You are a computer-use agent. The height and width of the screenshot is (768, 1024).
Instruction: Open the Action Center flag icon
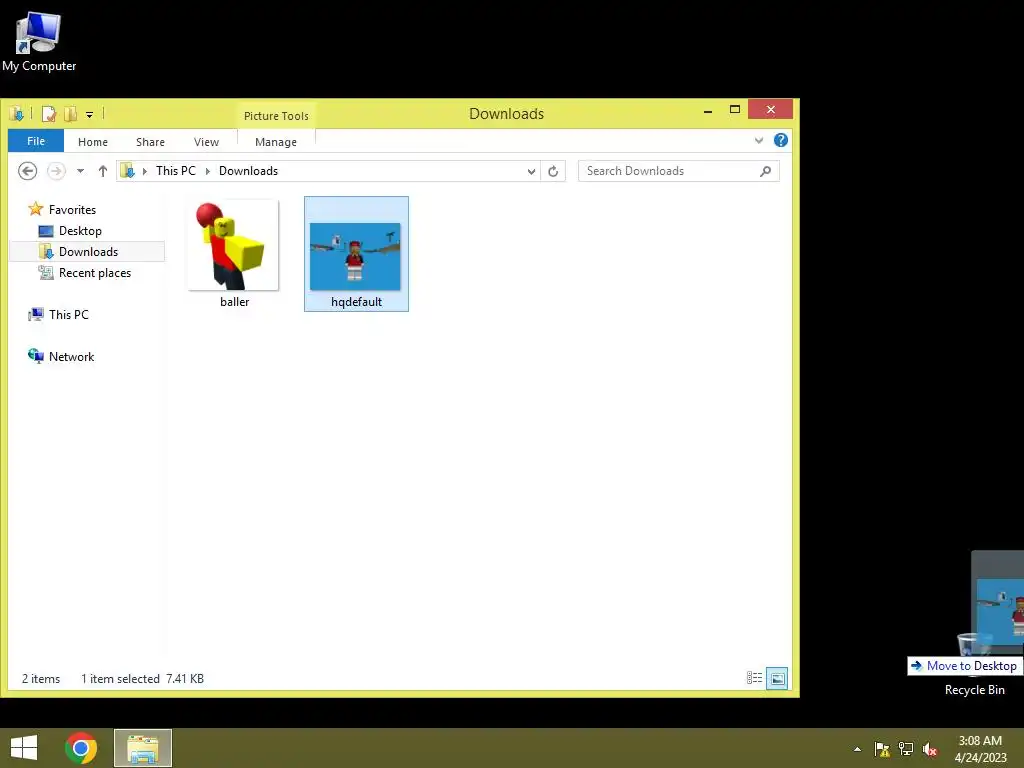882,749
